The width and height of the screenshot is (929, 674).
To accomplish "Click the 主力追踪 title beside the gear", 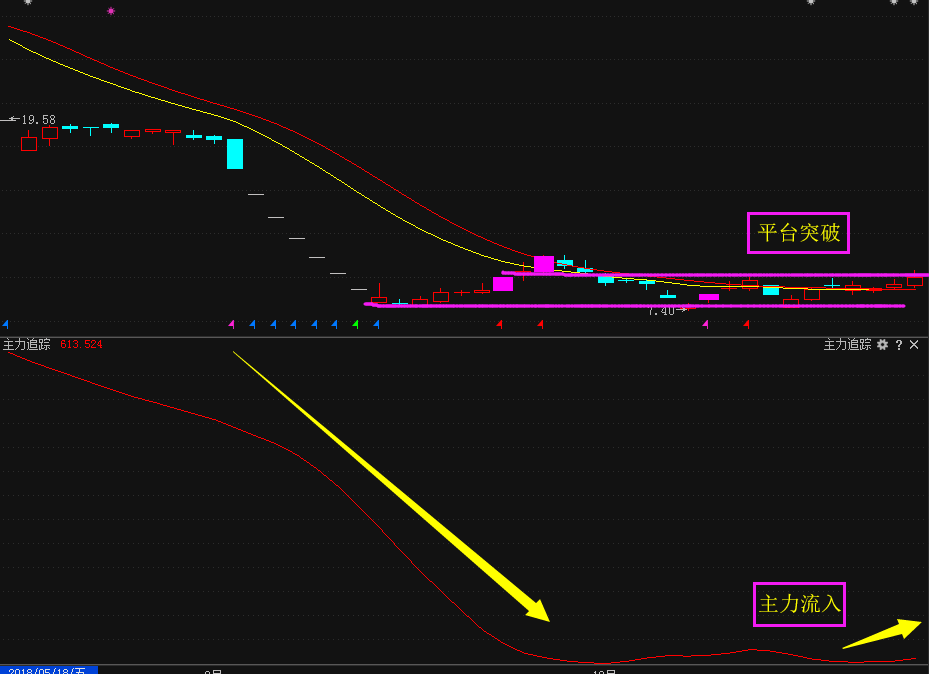I will pos(847,345).
